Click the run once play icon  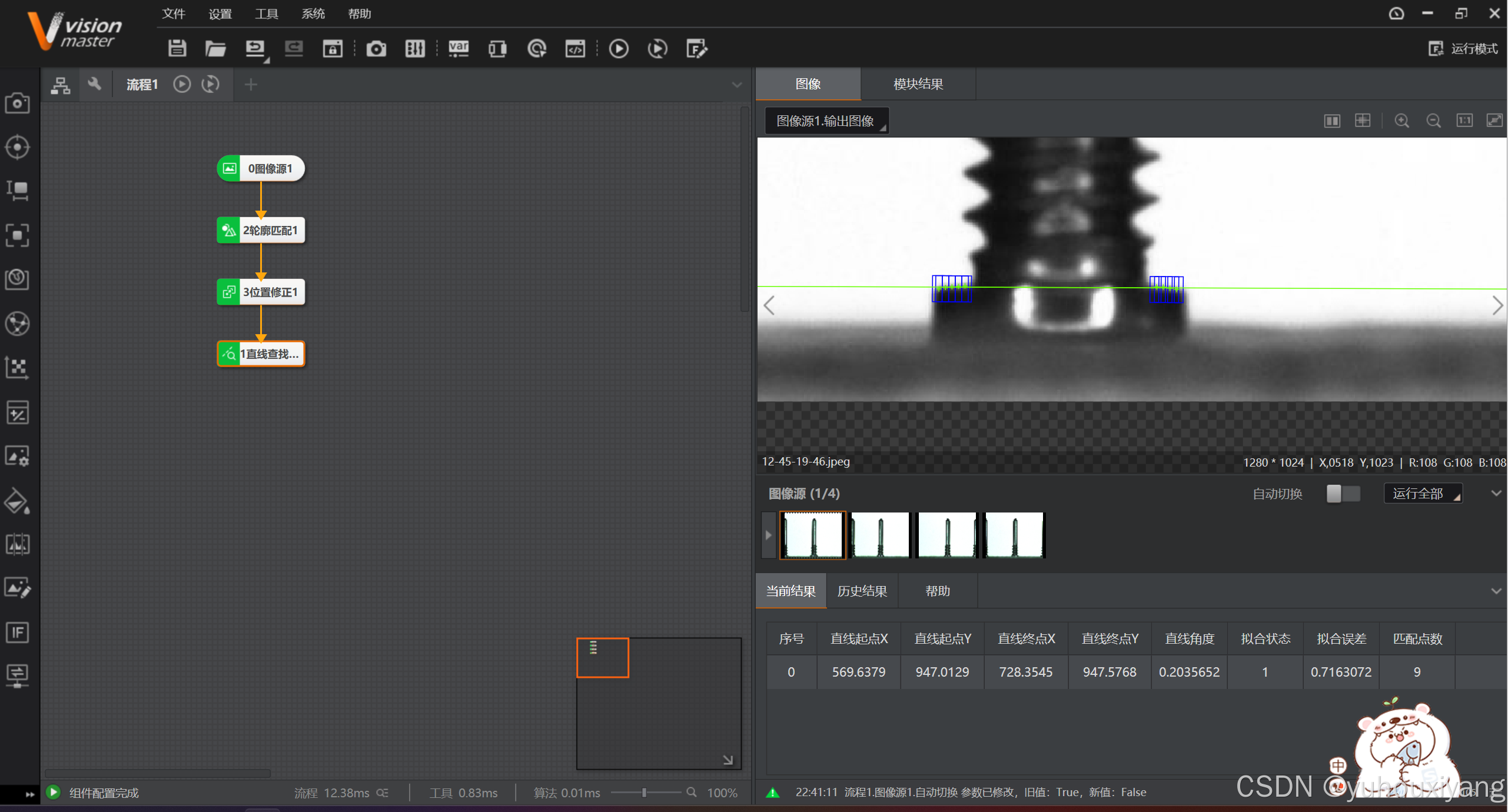(619, 48)
